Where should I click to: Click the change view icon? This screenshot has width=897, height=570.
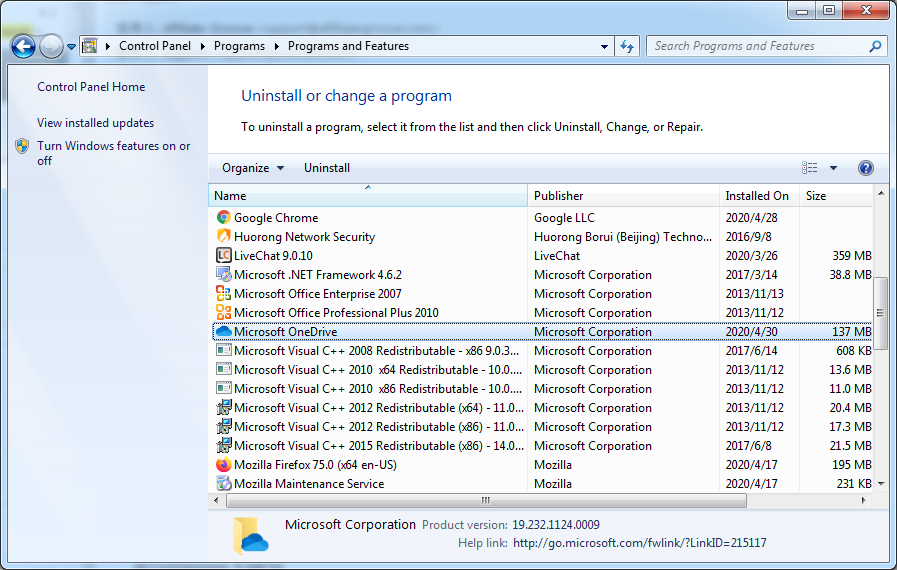(x=809, y=168)
